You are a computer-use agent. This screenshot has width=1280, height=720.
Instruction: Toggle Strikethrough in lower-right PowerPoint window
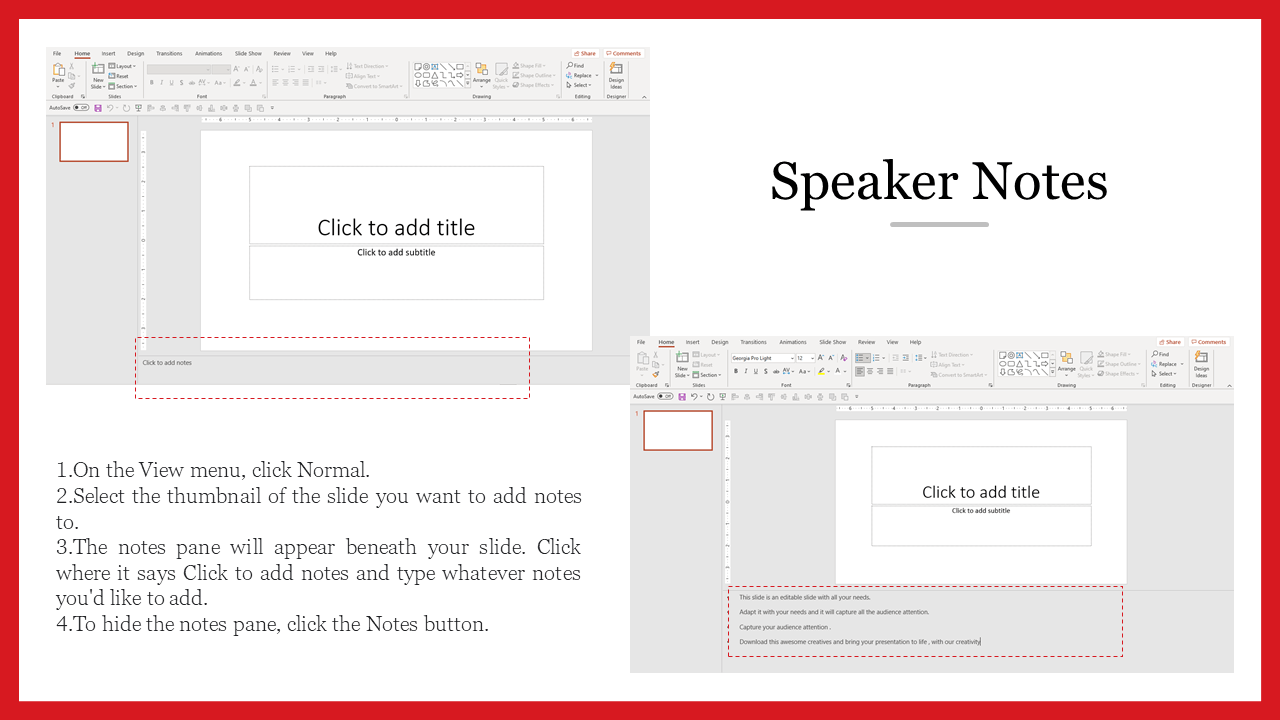(776, 371)
